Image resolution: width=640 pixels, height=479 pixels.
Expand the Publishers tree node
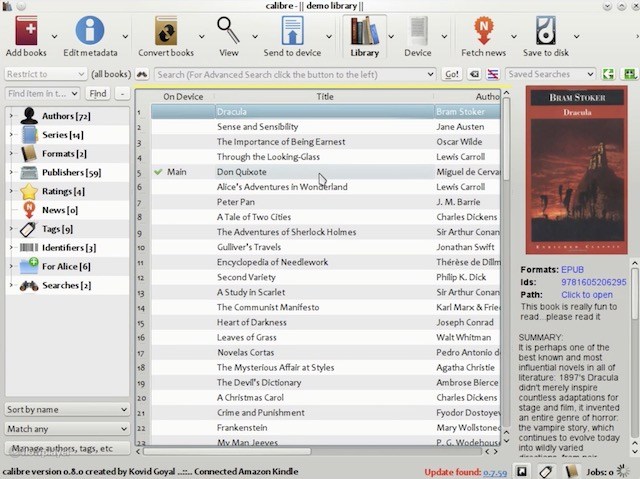click(x=11, y=172)
